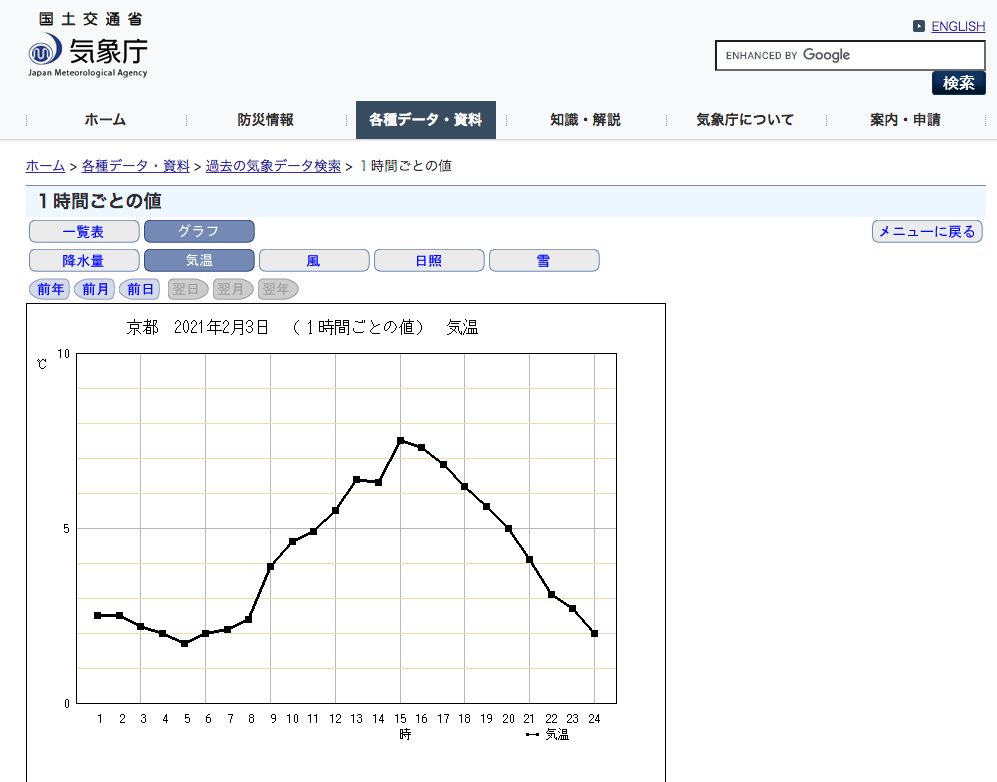997x782 pixels.
Task: Click the Japan Meteorological Agency logo
Action: (x=88, y=47)
